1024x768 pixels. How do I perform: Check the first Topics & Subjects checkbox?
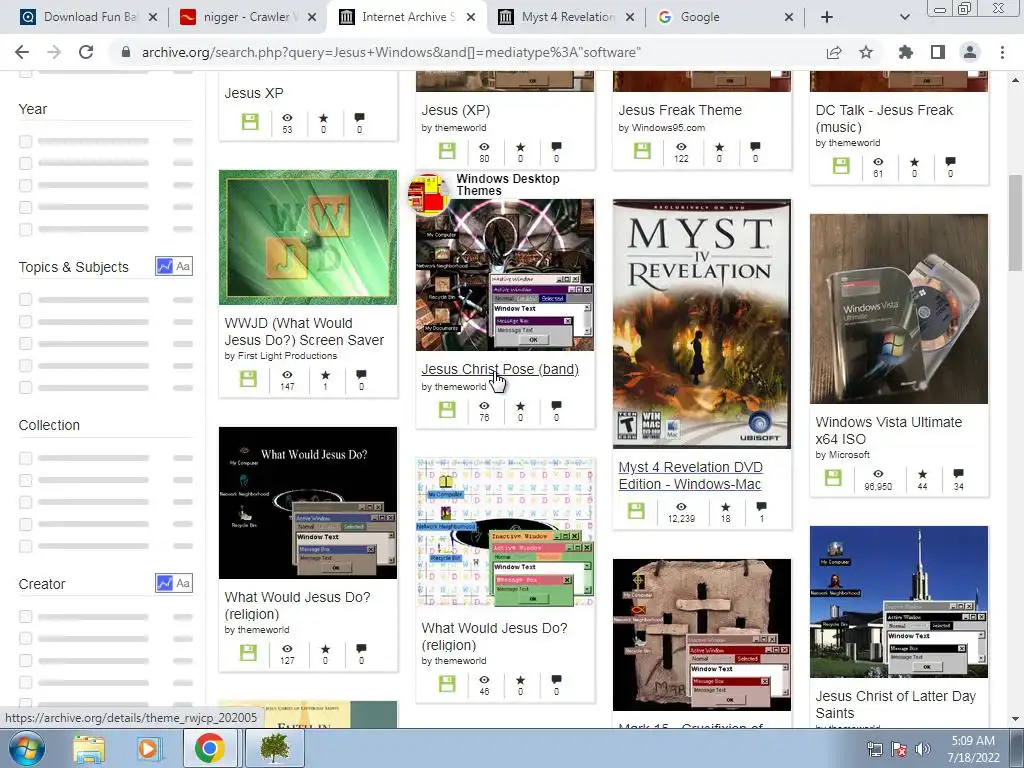[x=25, y=299]
